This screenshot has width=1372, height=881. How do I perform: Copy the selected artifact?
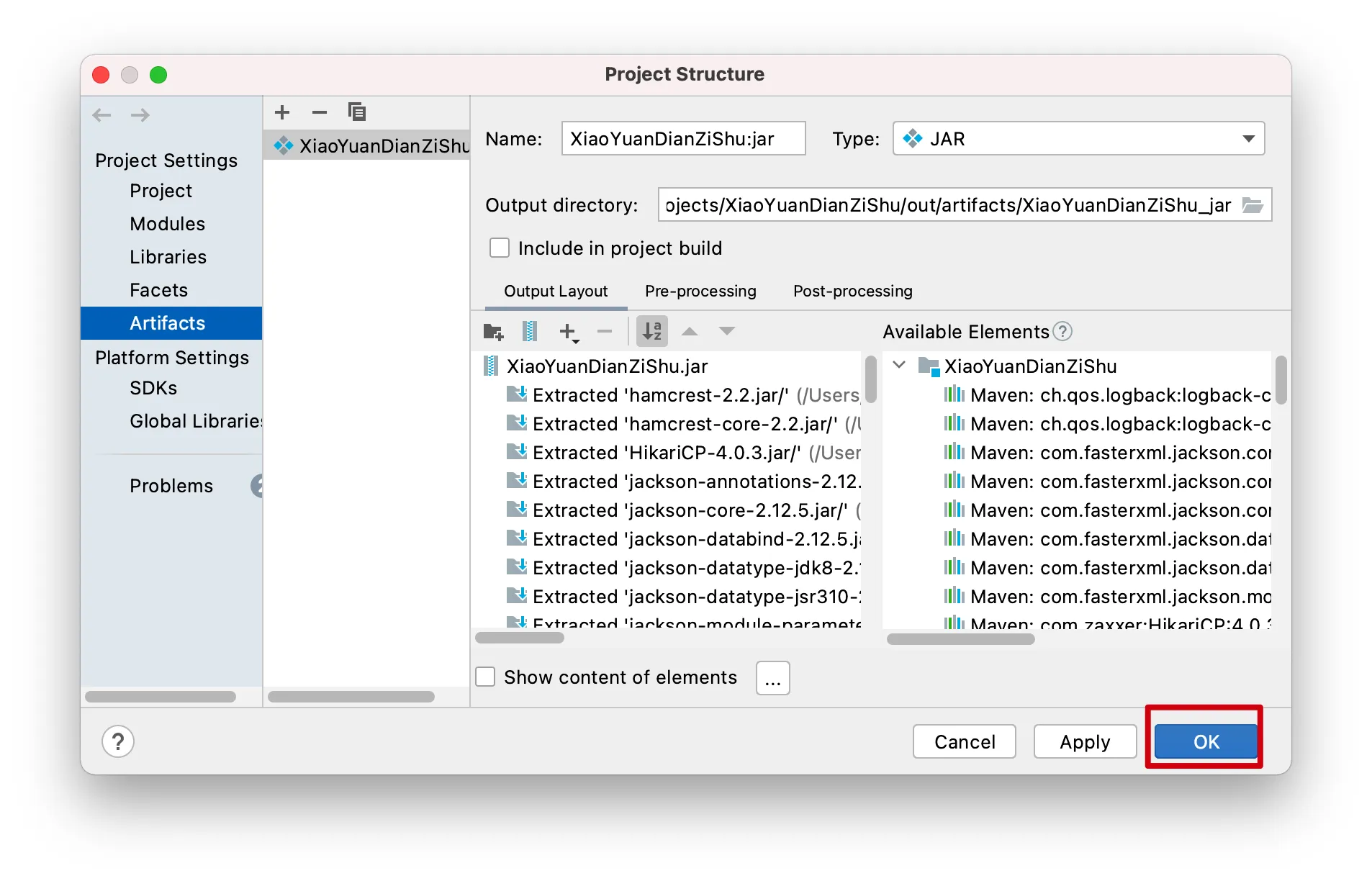357,112
